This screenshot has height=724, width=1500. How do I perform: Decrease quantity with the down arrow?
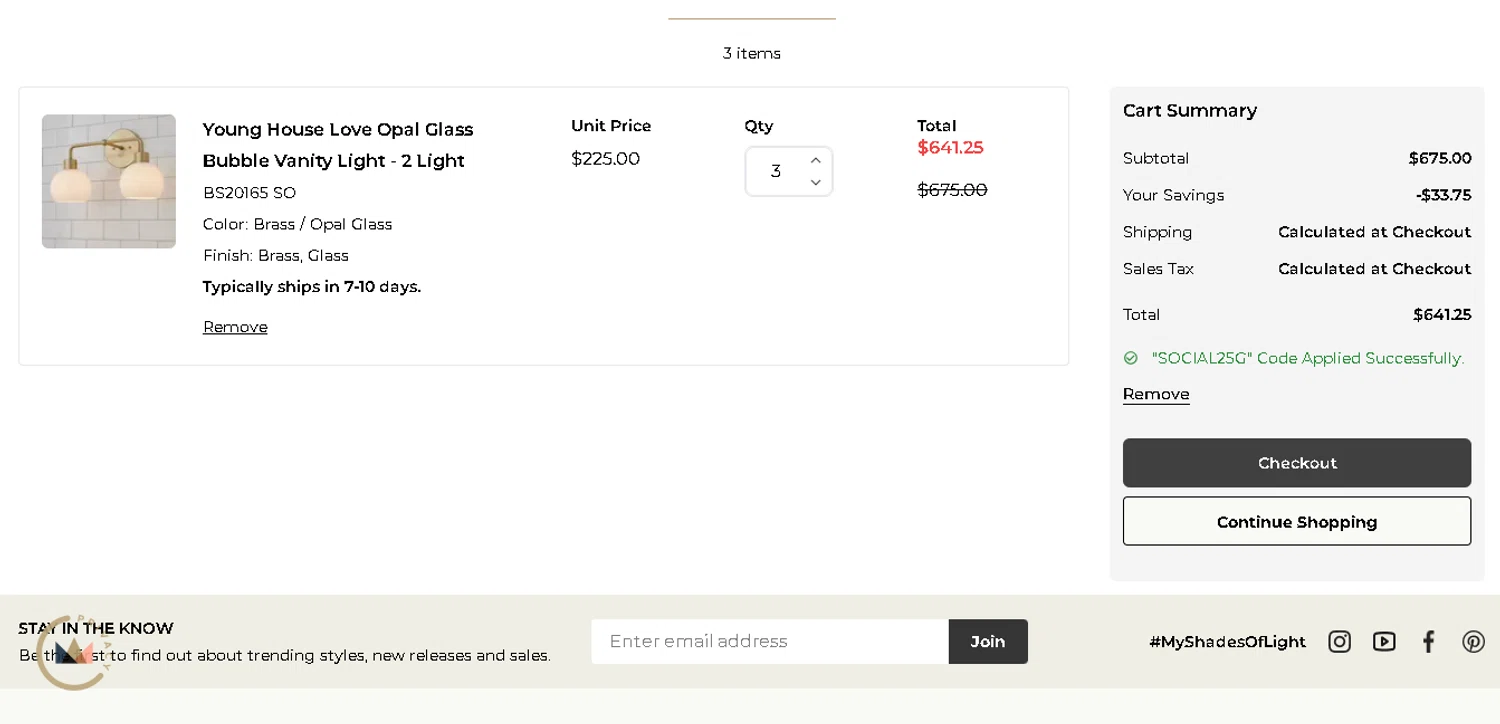[x=815, y=183]
